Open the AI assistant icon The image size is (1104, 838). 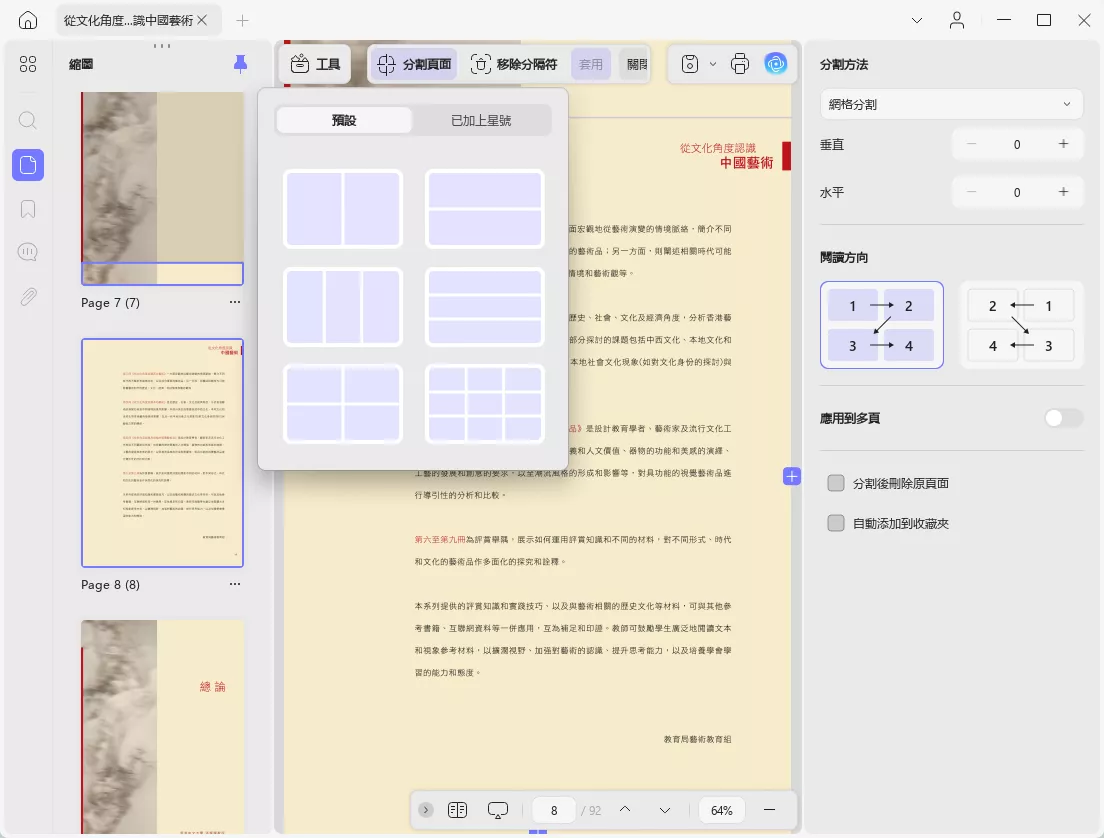pos(776,64)
